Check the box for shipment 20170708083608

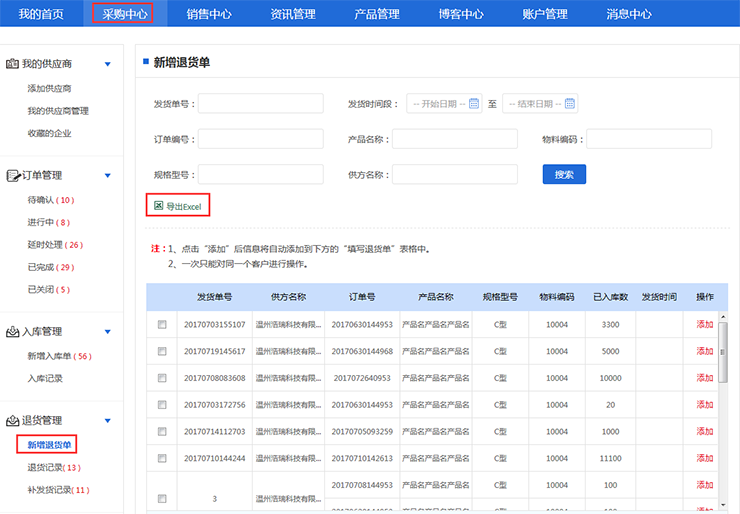tap(162, 378)
